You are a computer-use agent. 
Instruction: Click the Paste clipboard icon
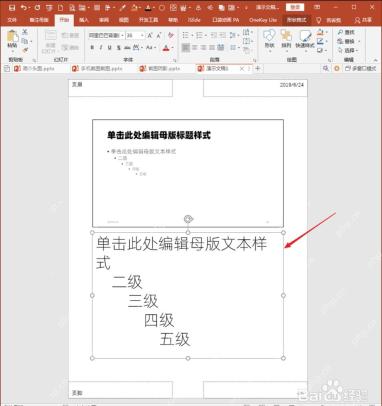click(x=13, y=36)
